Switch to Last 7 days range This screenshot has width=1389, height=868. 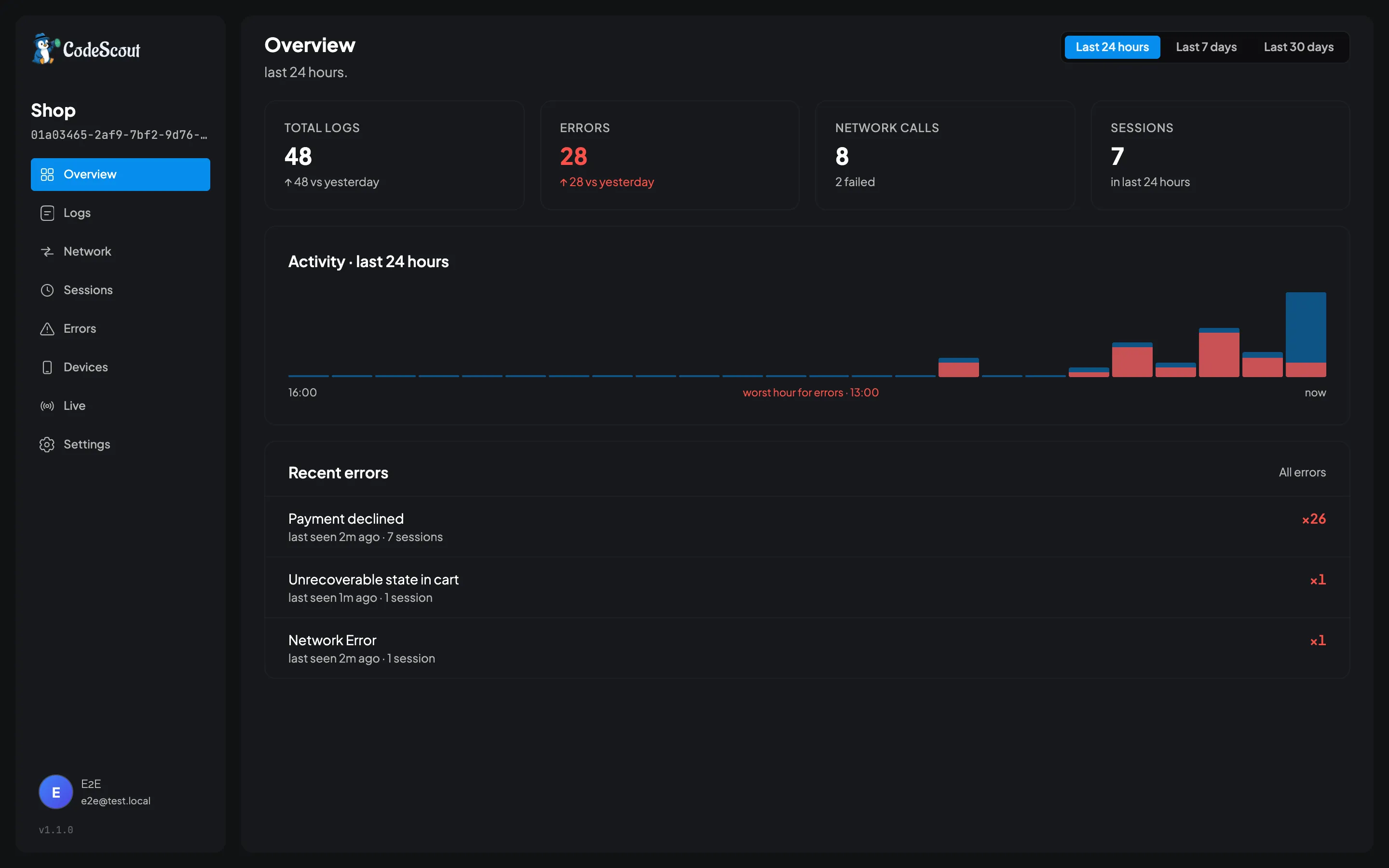(x=1206, y=47)
